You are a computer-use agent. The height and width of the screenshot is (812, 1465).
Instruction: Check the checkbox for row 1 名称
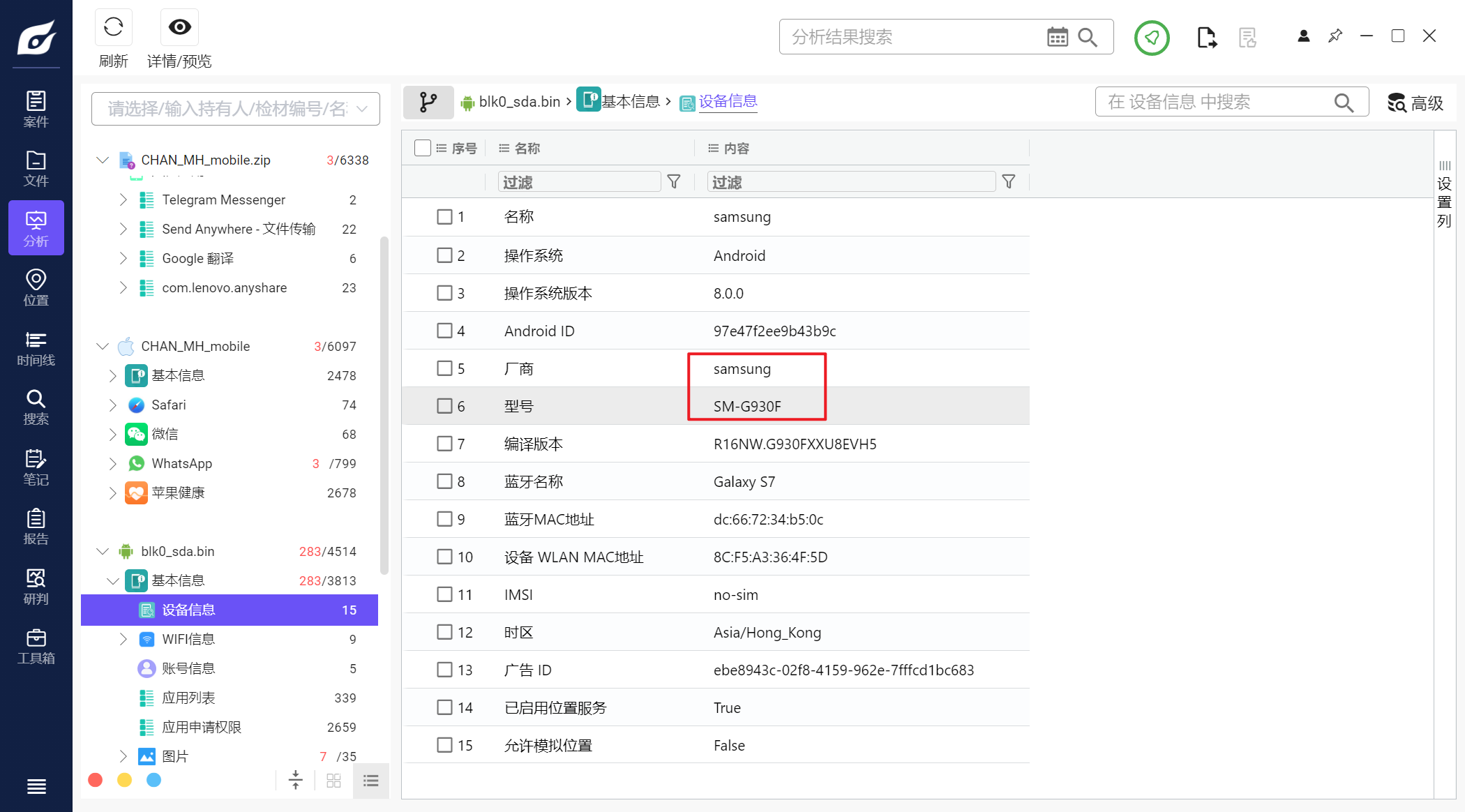pos(444,217)
